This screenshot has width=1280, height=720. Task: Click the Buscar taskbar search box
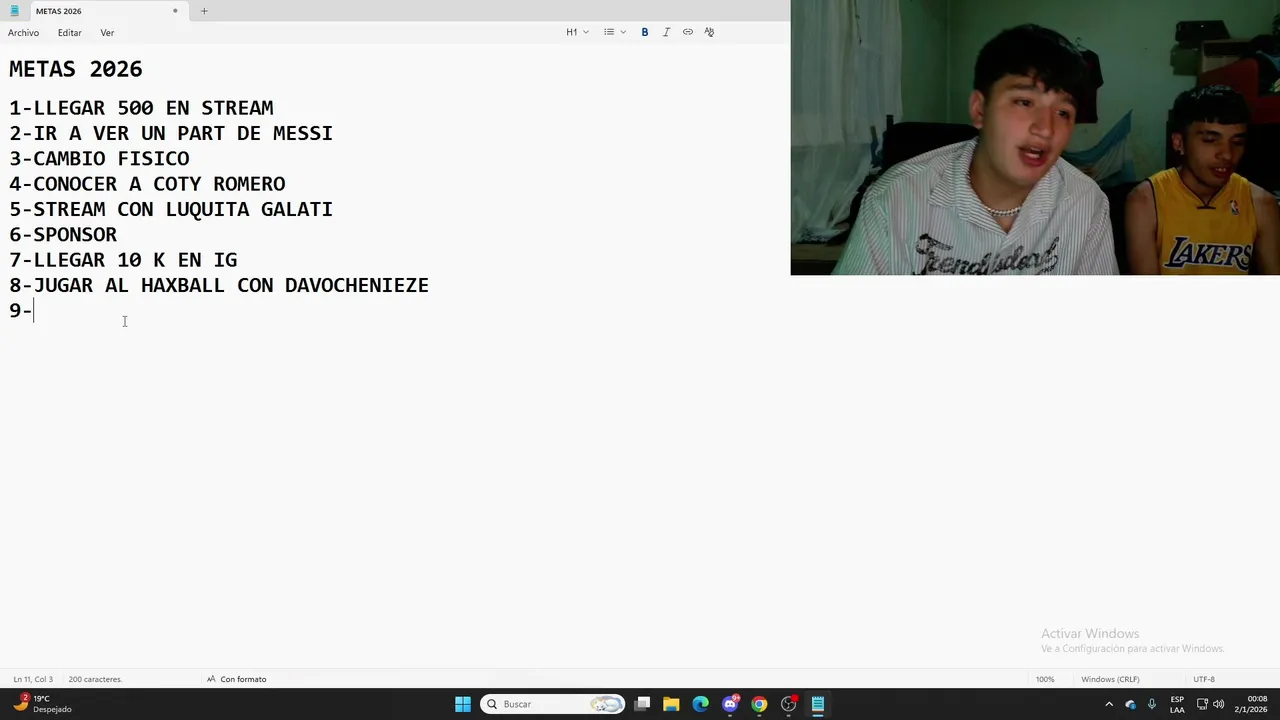click(x=552, y=704)
